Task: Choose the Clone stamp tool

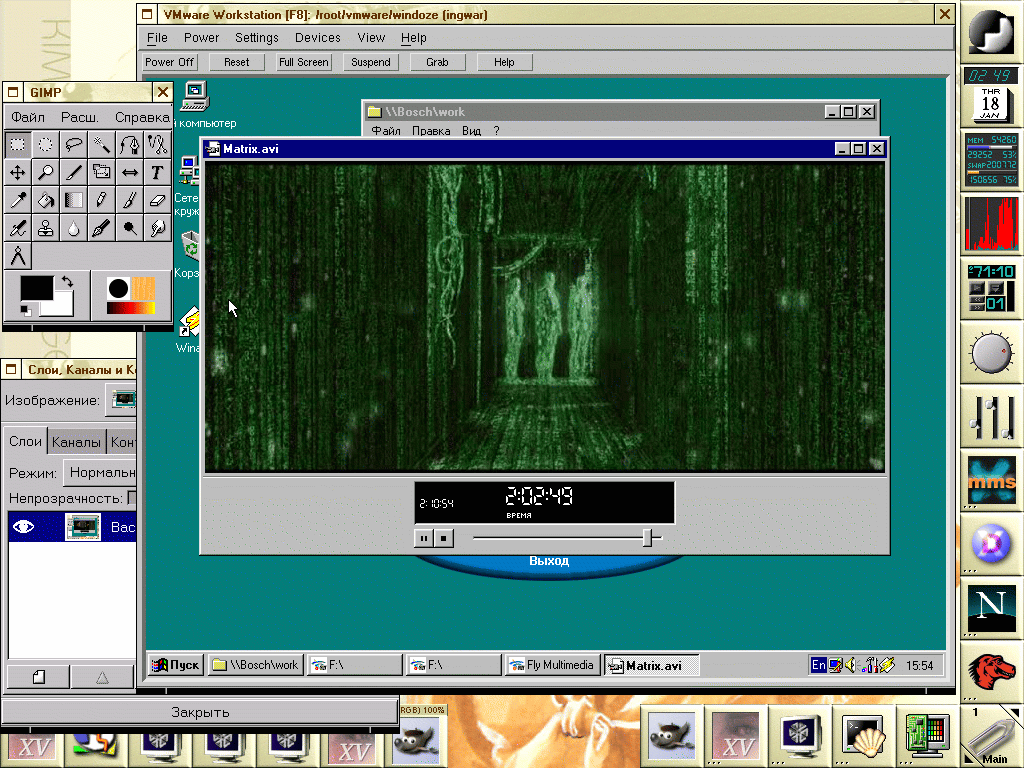Action: [46, 228]
